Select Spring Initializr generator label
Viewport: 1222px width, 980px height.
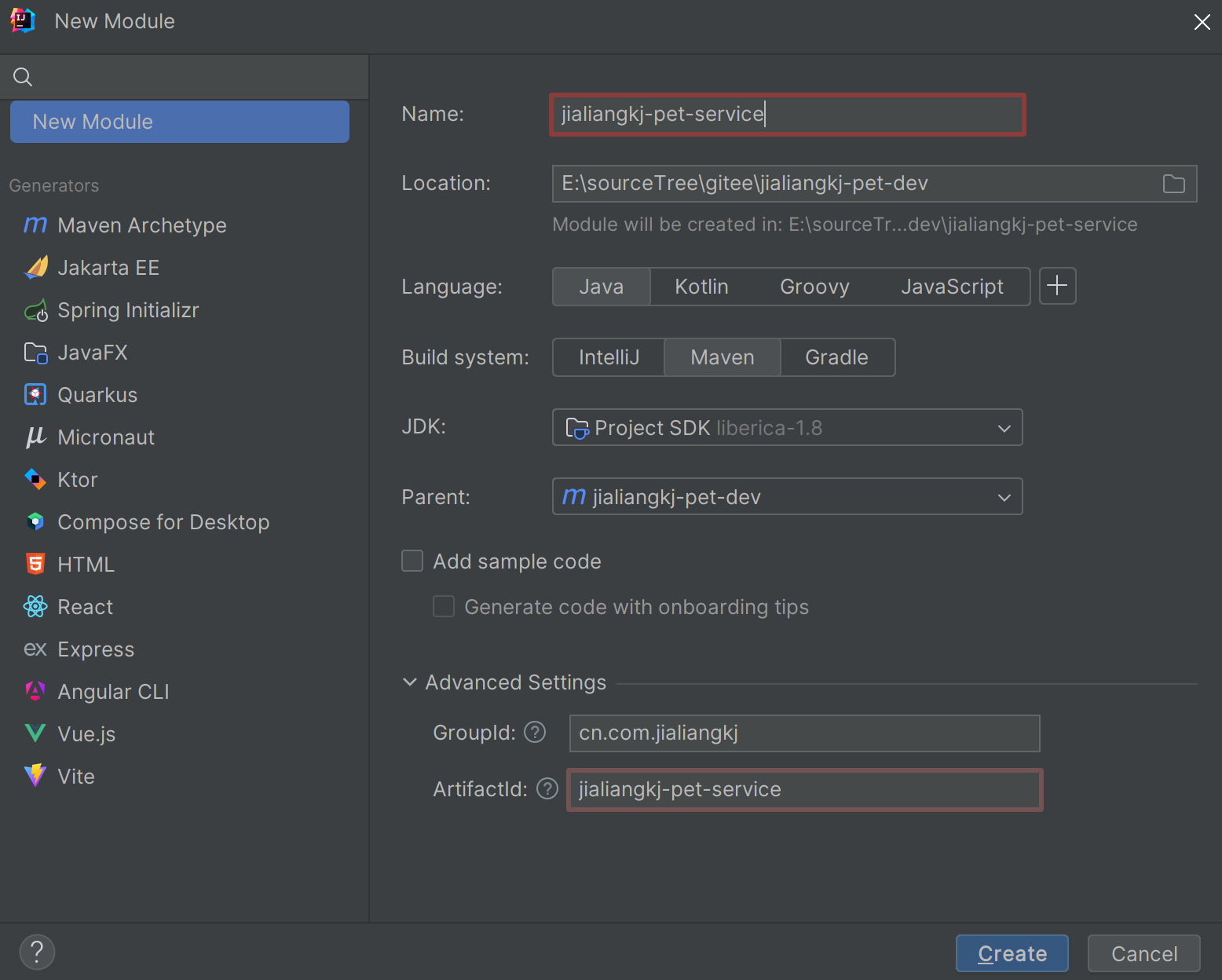[x=129, y=310]
